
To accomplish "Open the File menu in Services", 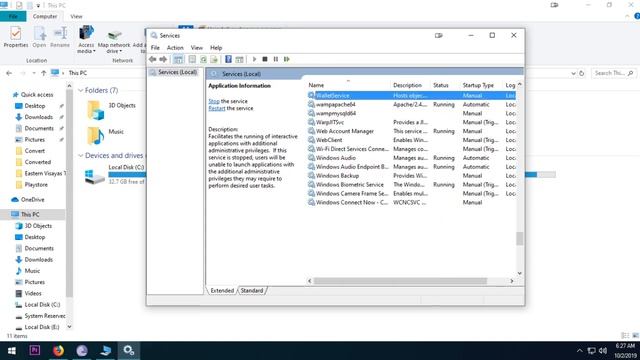I will [x=155, y=48].
